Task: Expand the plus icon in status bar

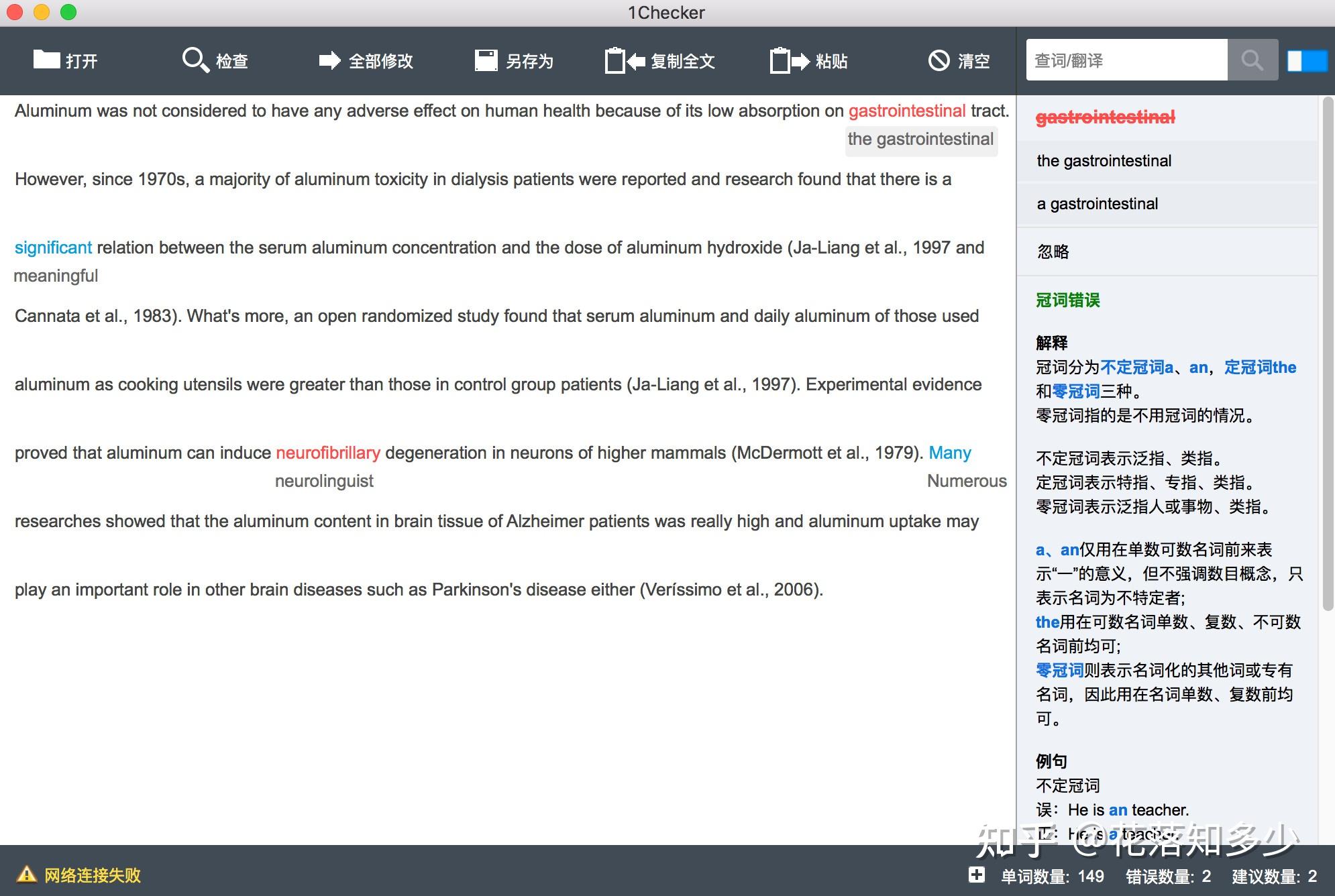Action: coord(977,875)
